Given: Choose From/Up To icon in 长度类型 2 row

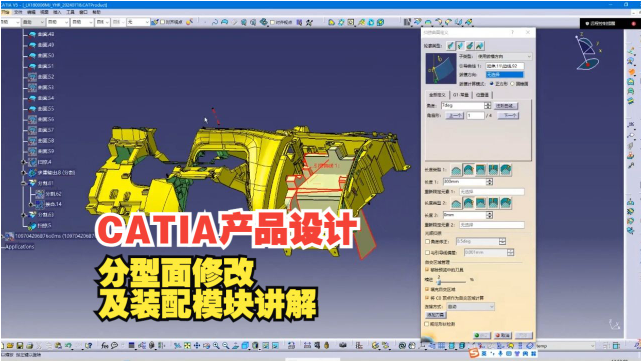Looking at the screenshot, I should pos(481,203).
